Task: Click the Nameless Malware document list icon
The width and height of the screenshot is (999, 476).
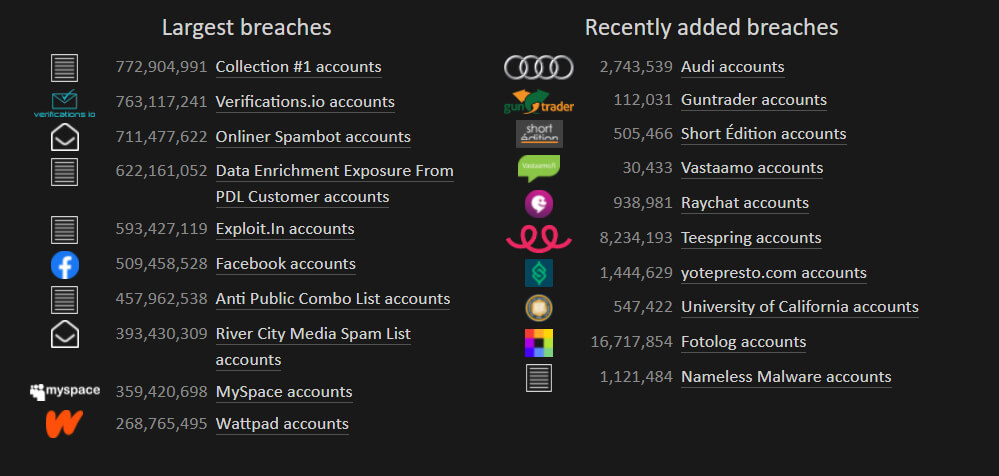Action: click(539, 378)
